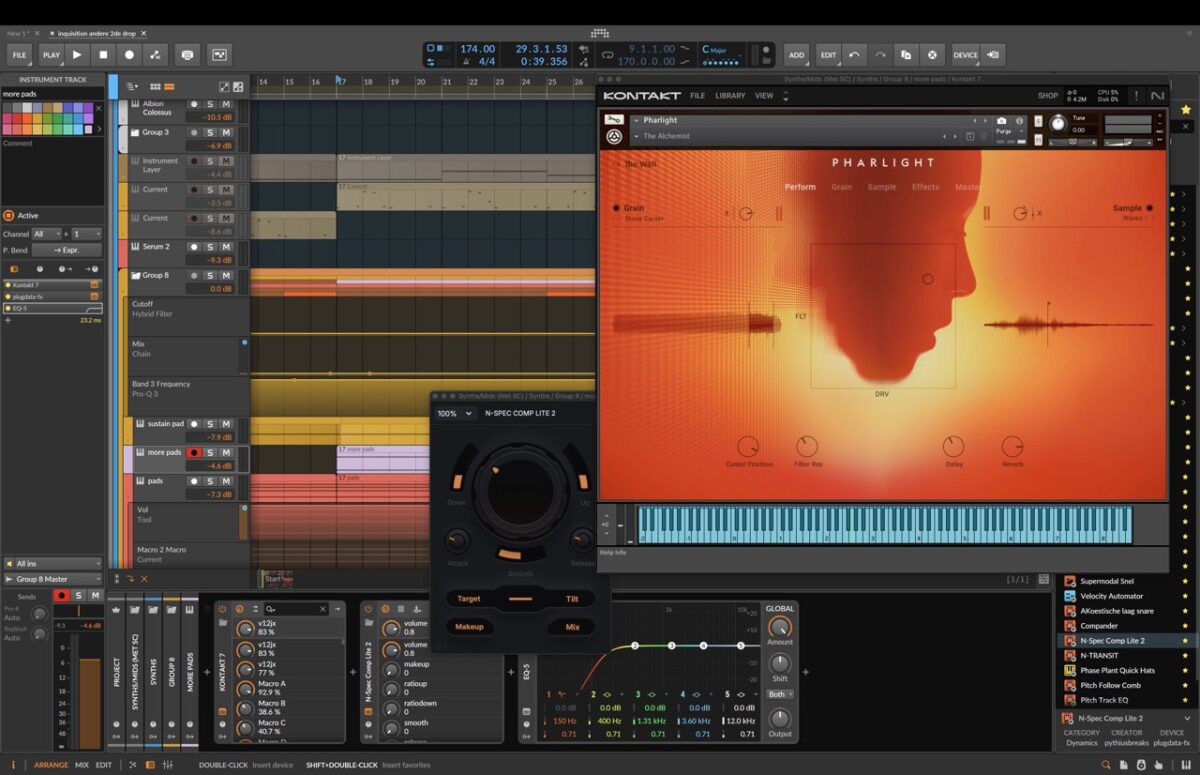The width and height of the screenshot is (1200, 775).
Task: Click Kontakt snapshot camera icon
Action: pos(1002,121)
